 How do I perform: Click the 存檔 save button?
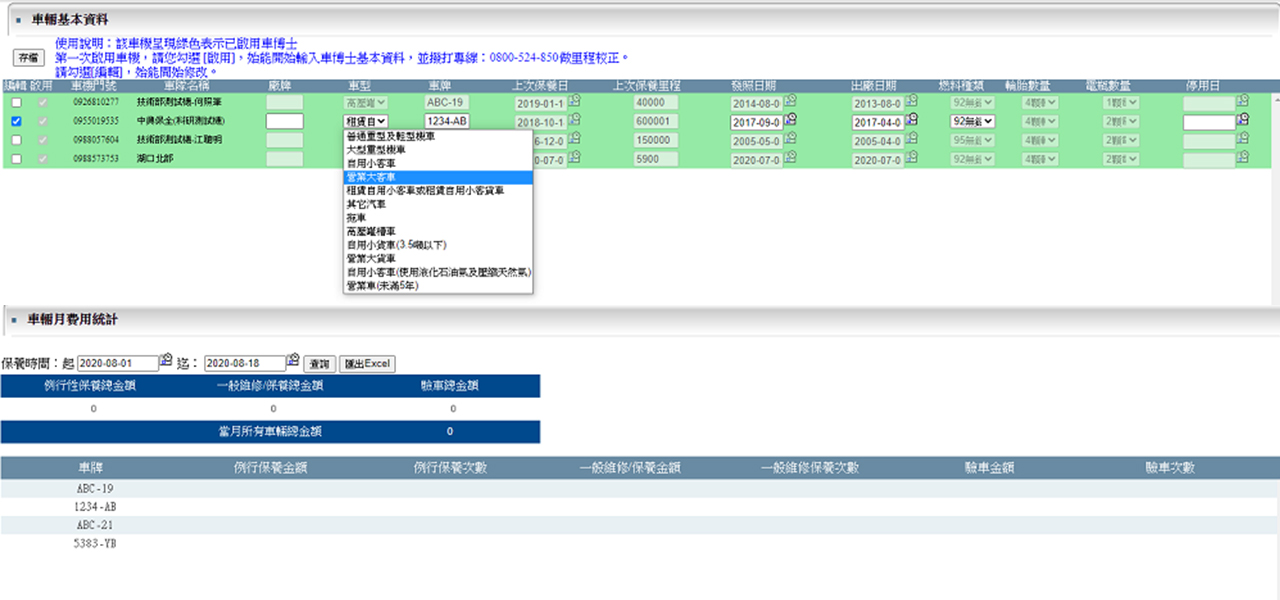click(x=27, y=58)
